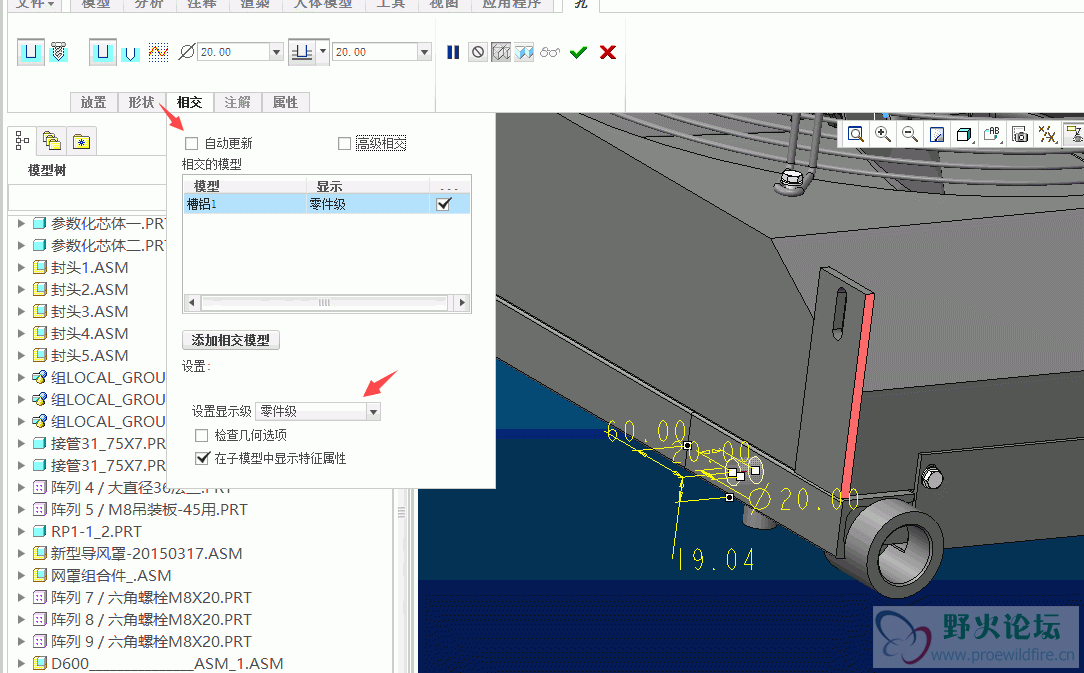The width and height of the screenshot is (1084, 673).
Task: Select 阵列 5 / M8吊装板-45用.PRT tree item
Action: pyautogui.click(x=149, y=509)
